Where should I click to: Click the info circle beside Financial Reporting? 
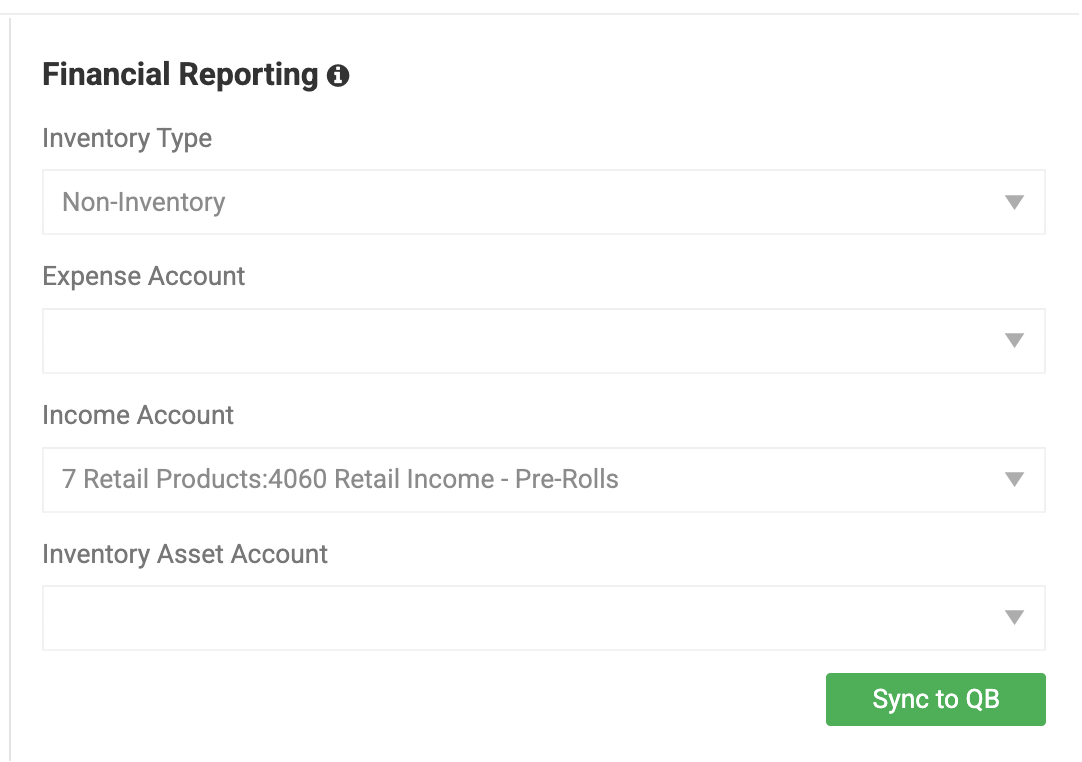click(338, 74)
